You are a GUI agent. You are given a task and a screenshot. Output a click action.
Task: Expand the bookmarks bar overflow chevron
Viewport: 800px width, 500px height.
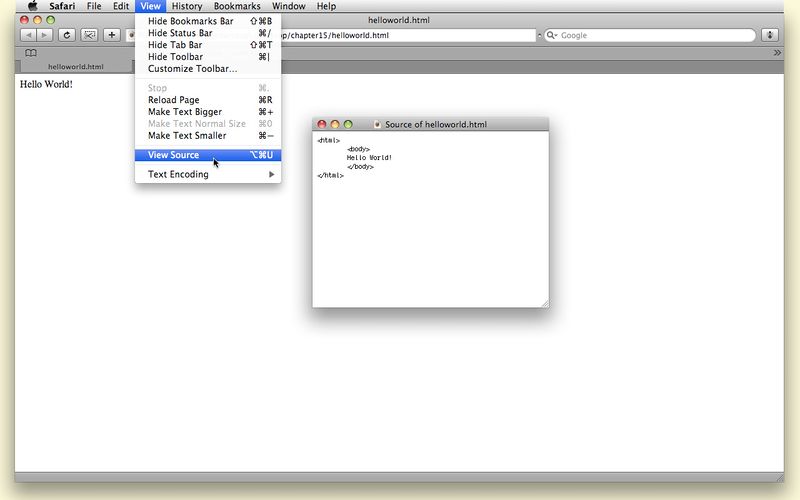click(777, 52)
